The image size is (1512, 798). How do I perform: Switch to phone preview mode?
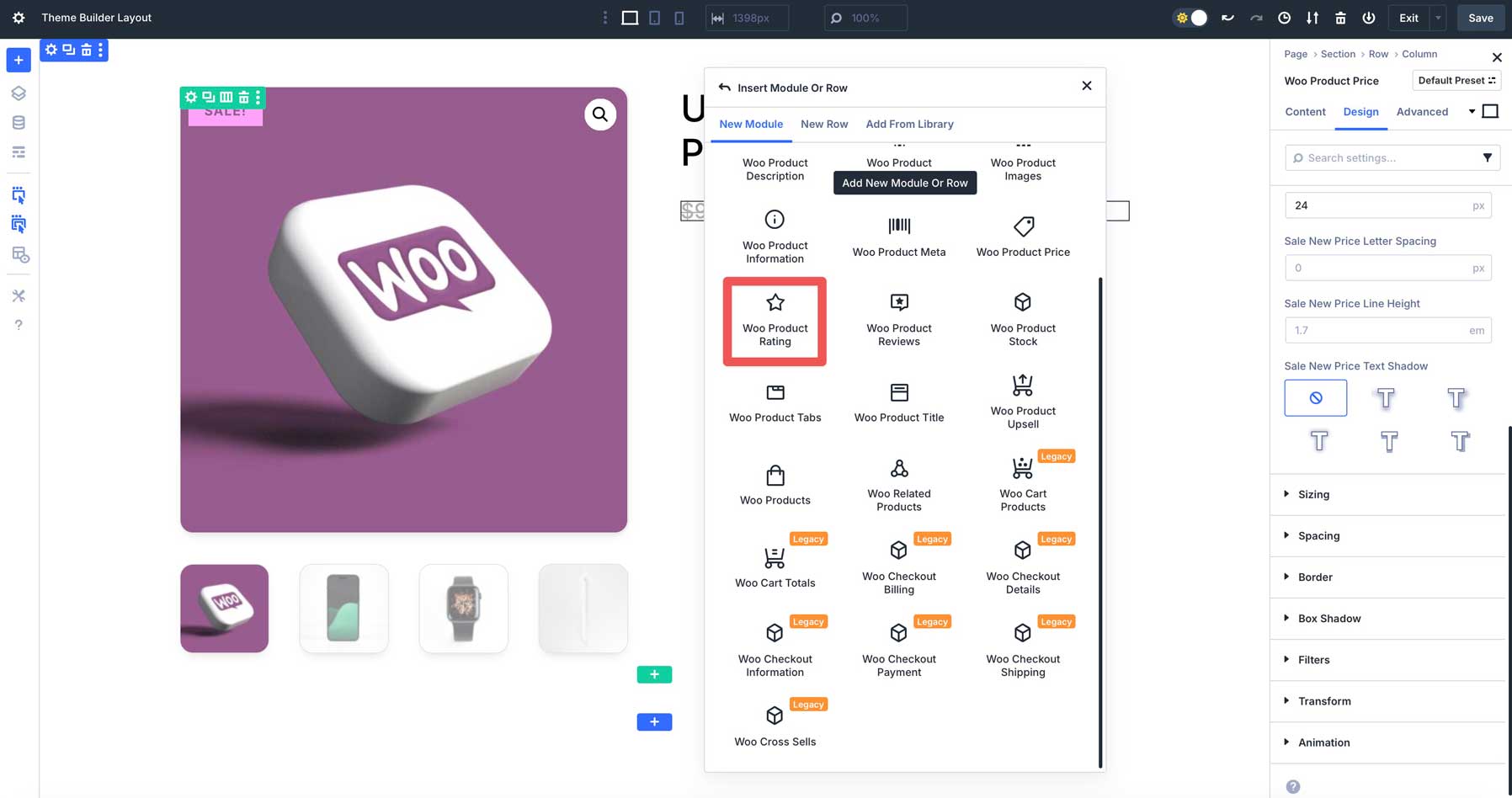pos(679,17)
